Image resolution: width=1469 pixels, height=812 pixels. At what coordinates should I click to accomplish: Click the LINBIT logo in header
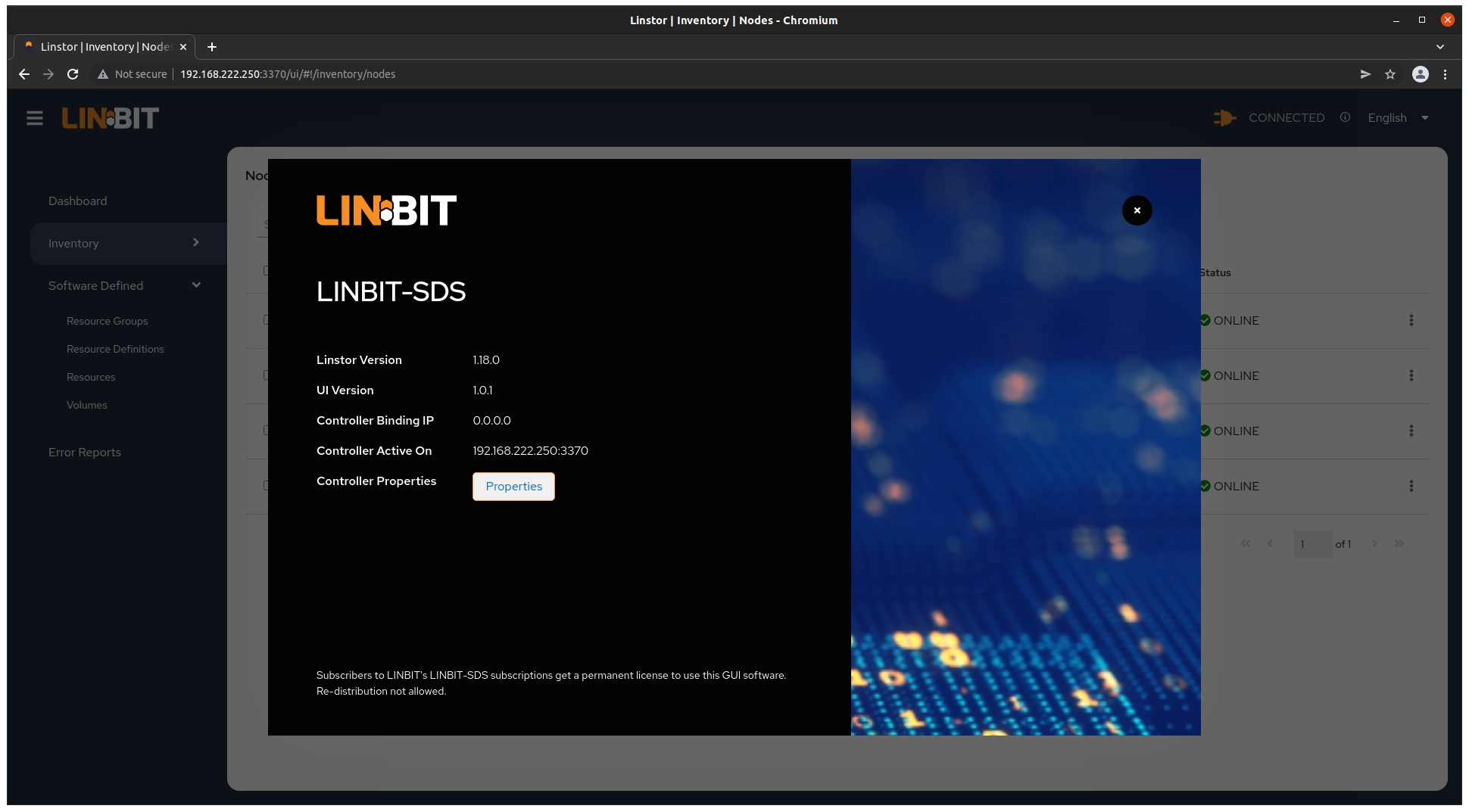pyautogui.click(x=111, y=118)
